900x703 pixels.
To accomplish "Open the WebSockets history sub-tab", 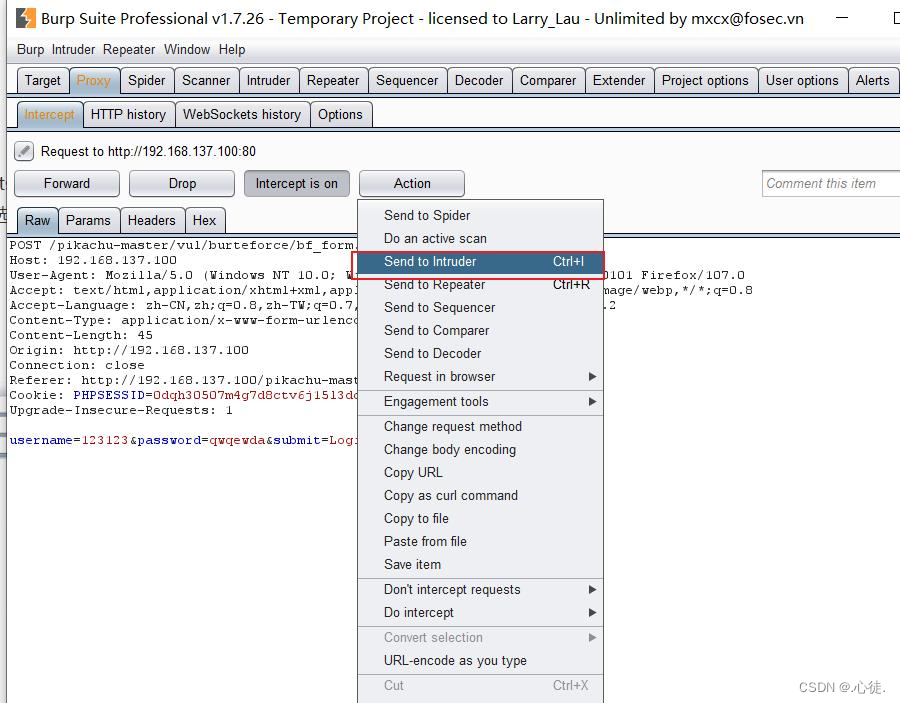I will [242, 115].
